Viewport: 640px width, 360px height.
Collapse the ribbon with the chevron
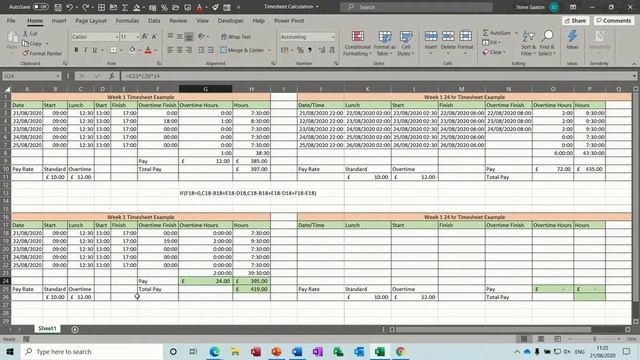(x=634, y=64)
